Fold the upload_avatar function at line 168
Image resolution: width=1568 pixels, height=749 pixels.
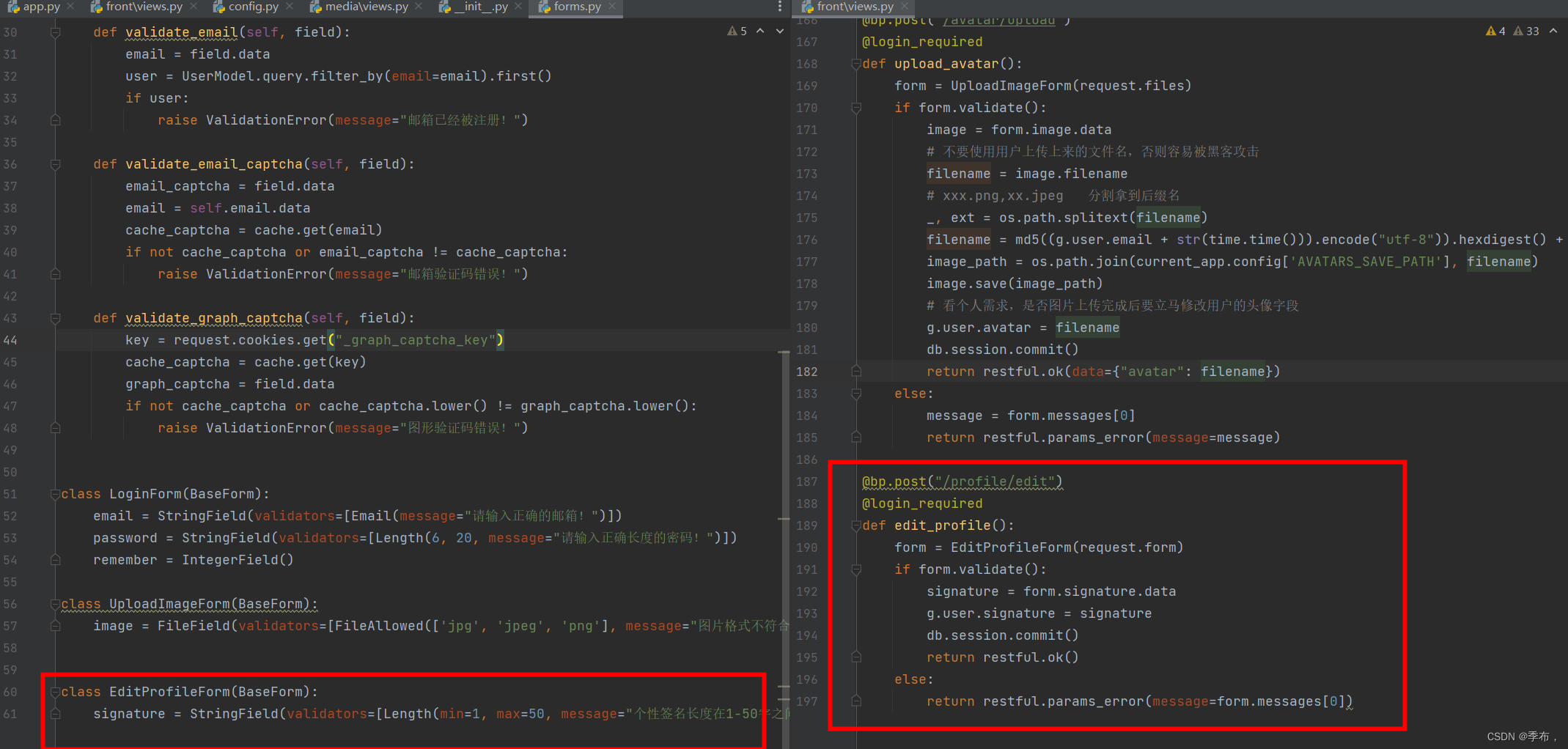[856, 64]
